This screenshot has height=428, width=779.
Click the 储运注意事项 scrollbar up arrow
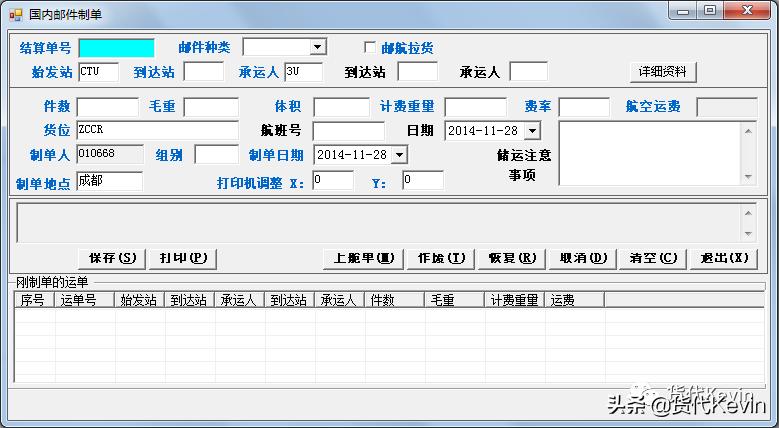click(x=748, y=131)
